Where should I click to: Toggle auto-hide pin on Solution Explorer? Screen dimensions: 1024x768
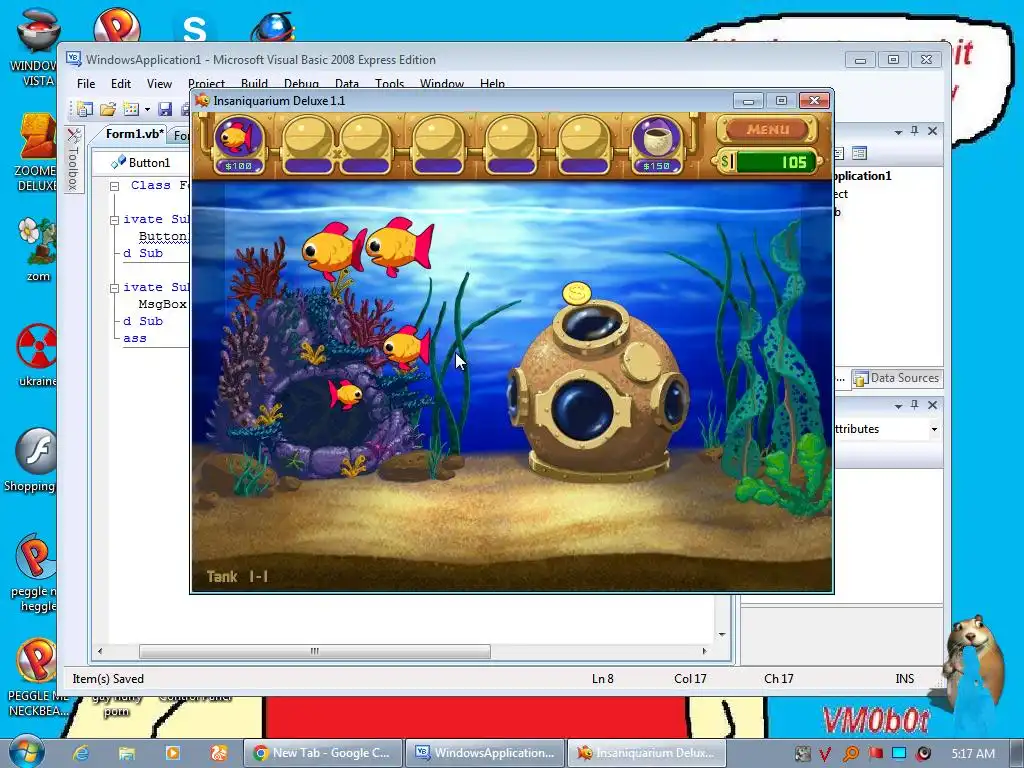915,131
